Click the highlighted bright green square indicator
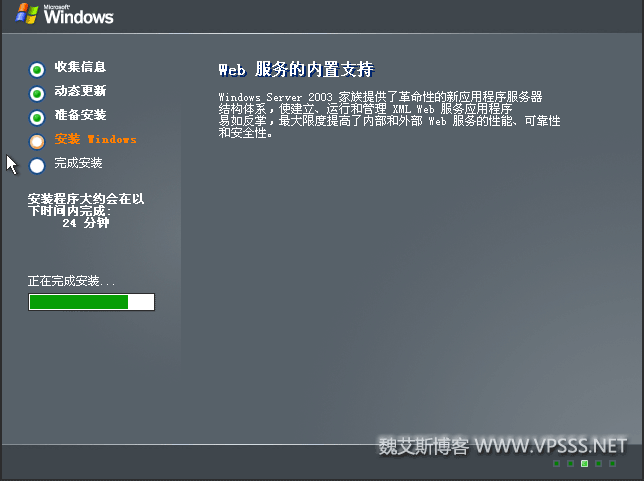Viewport: 644px width, 481px height. [x=584, y=463]
